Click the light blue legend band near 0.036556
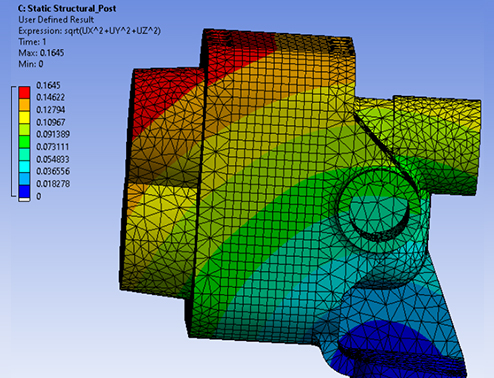The height and width of the screenshot is (378, 494). [24, 179]
